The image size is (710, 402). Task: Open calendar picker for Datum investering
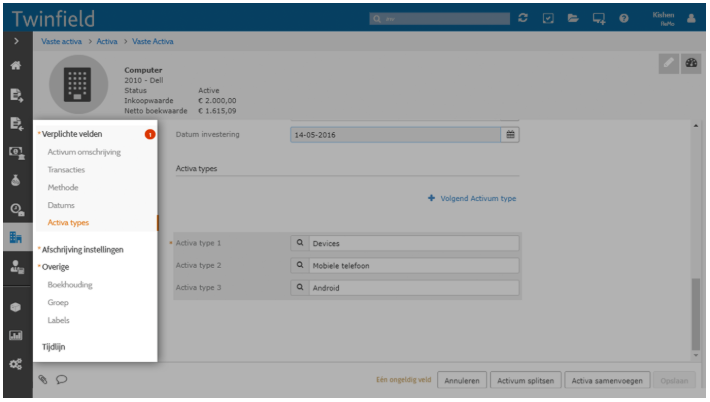pos(510,134)
